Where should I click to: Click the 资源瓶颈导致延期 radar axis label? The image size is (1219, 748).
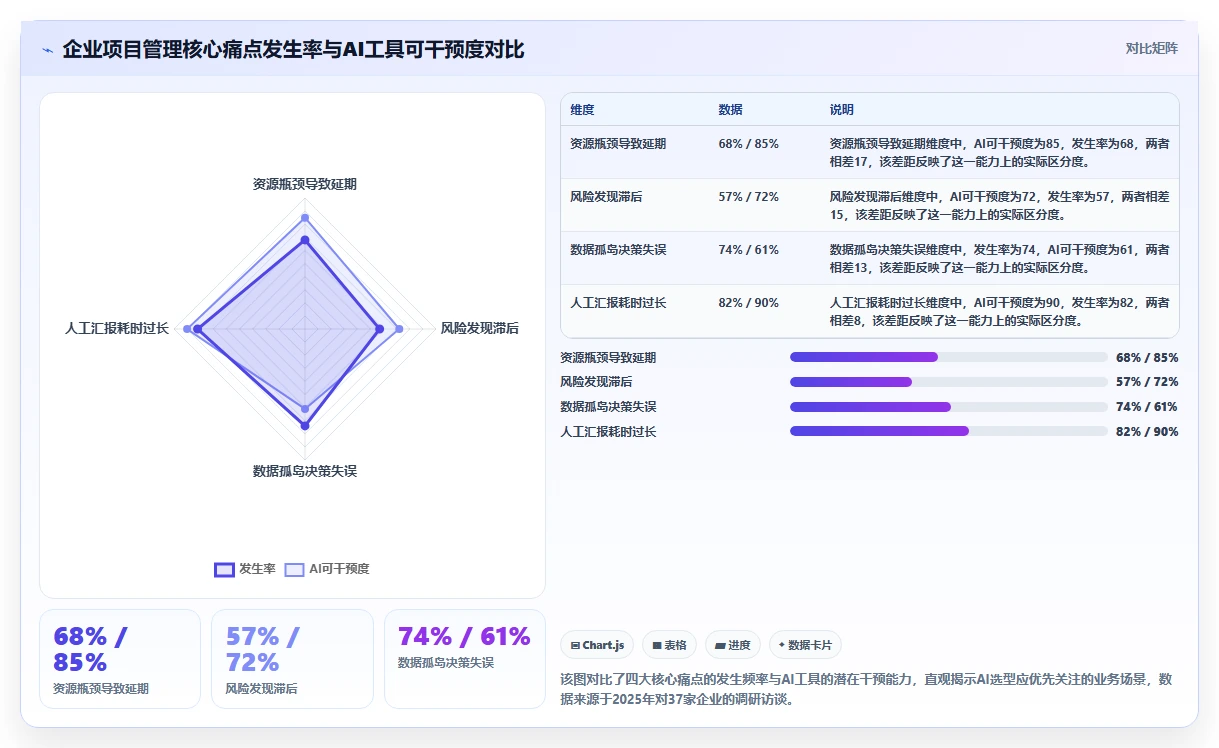pyautogui.click(x=305, y=184)
